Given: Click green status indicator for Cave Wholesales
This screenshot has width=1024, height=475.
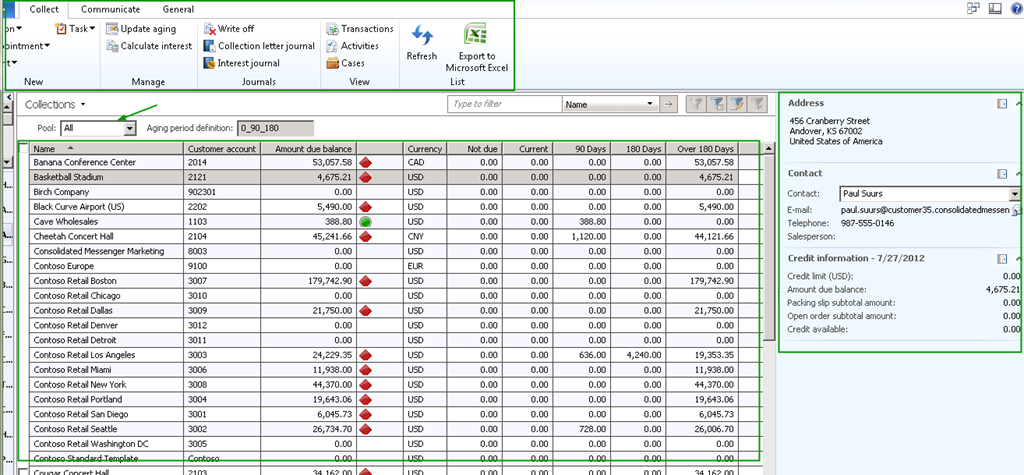Looking at the screenshot, I should (x=366, y=221).
